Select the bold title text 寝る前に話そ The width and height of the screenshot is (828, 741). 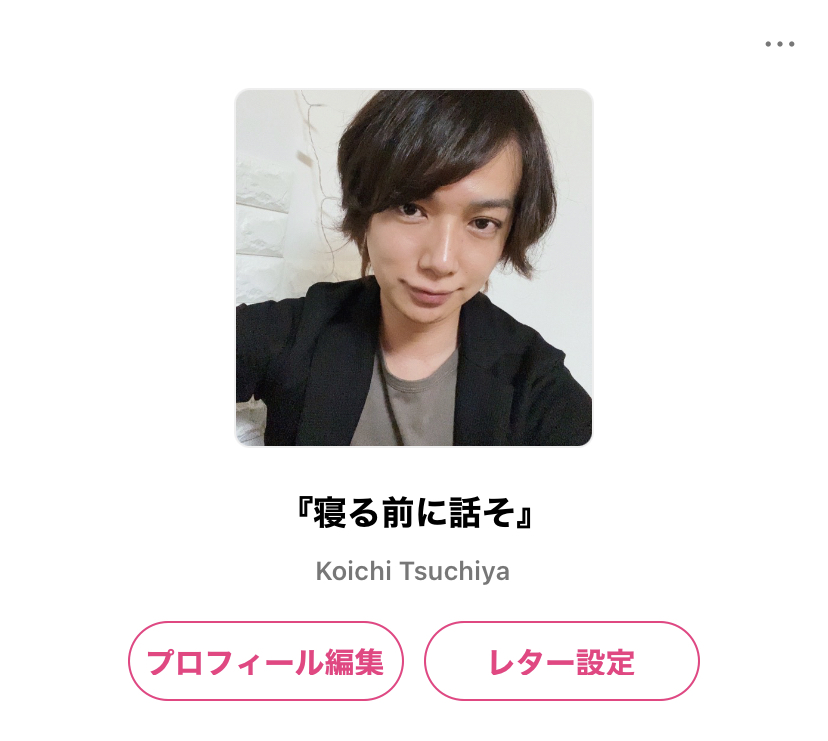(x=414, y=512)
